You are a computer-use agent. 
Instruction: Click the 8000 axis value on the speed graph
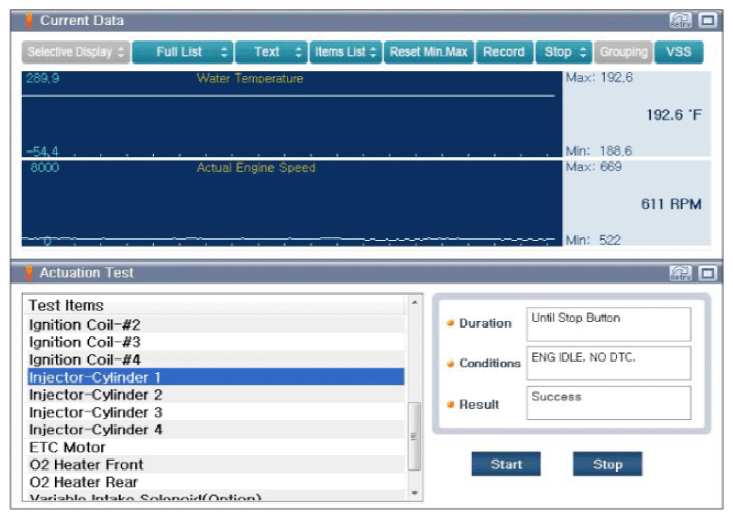45,167
